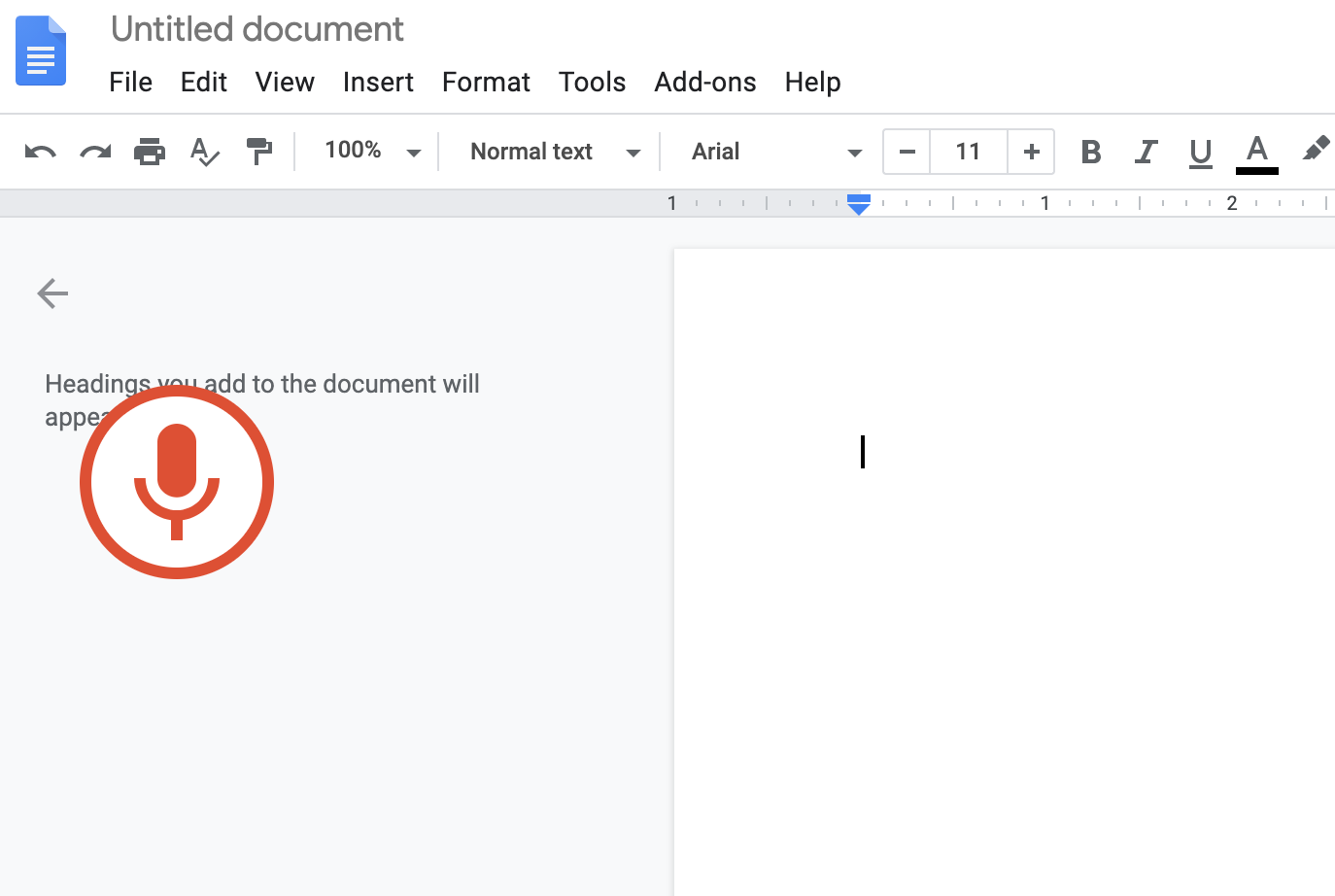1335x896 pixels.
Task: Open the Arial font dropdown
Action: (775, 152)
